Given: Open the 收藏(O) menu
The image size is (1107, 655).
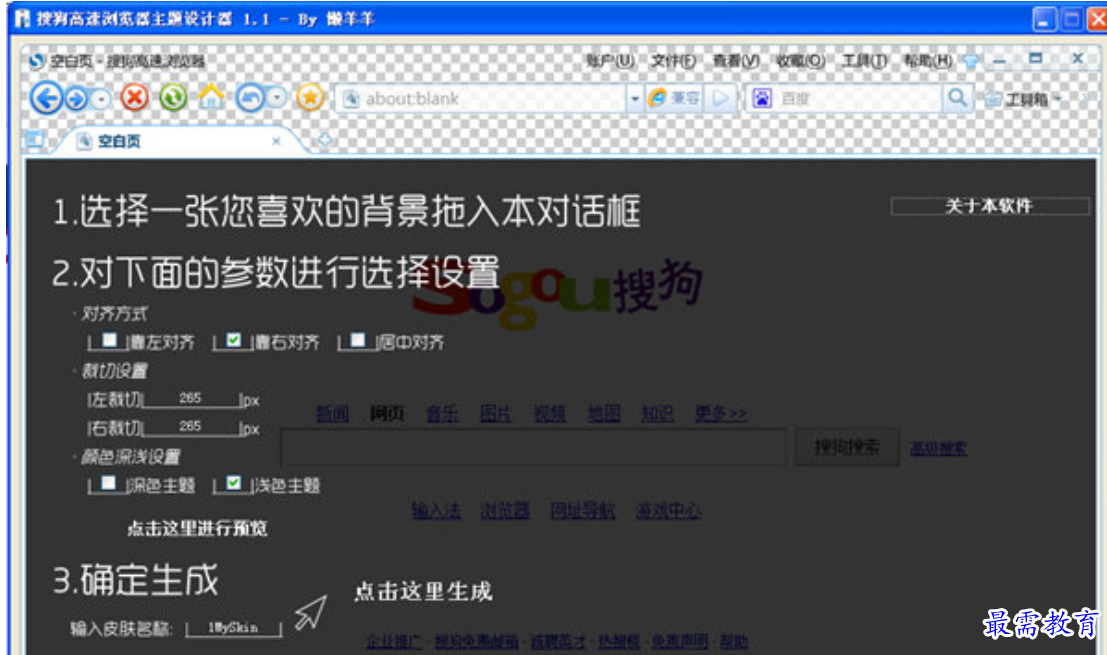Looking at the screenshot, I should point(800,61).
